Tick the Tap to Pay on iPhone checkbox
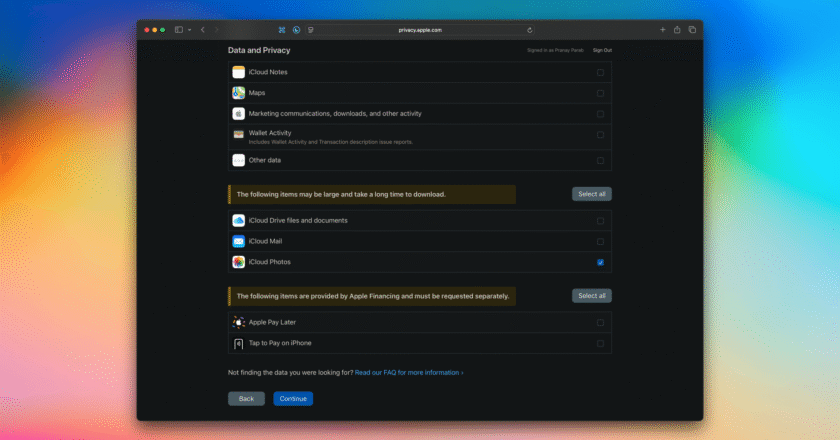840x440 pixels. click(x=600, y=344)
